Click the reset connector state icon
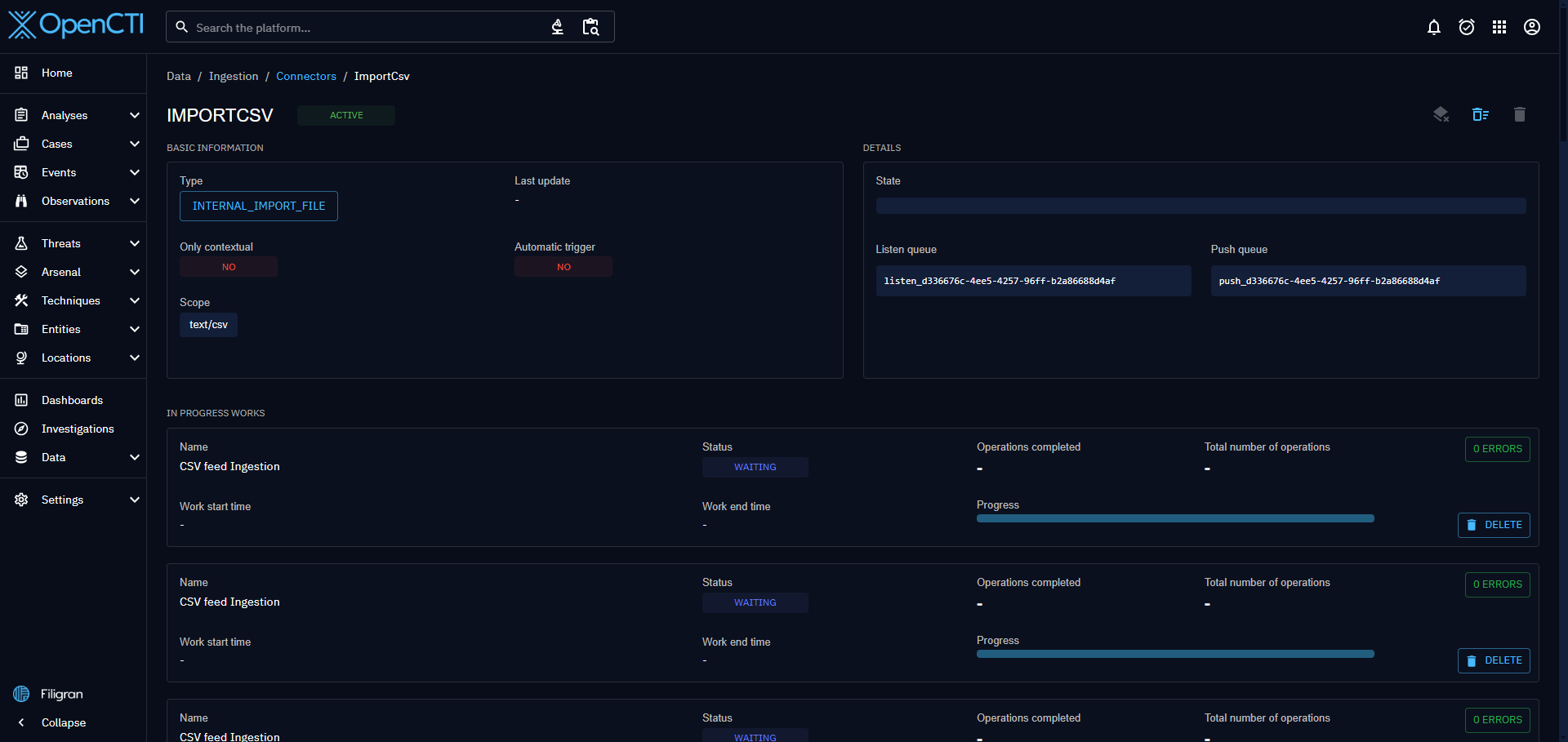The width and height of the screenshot is (1568, 742). (x=1441, y=114)
